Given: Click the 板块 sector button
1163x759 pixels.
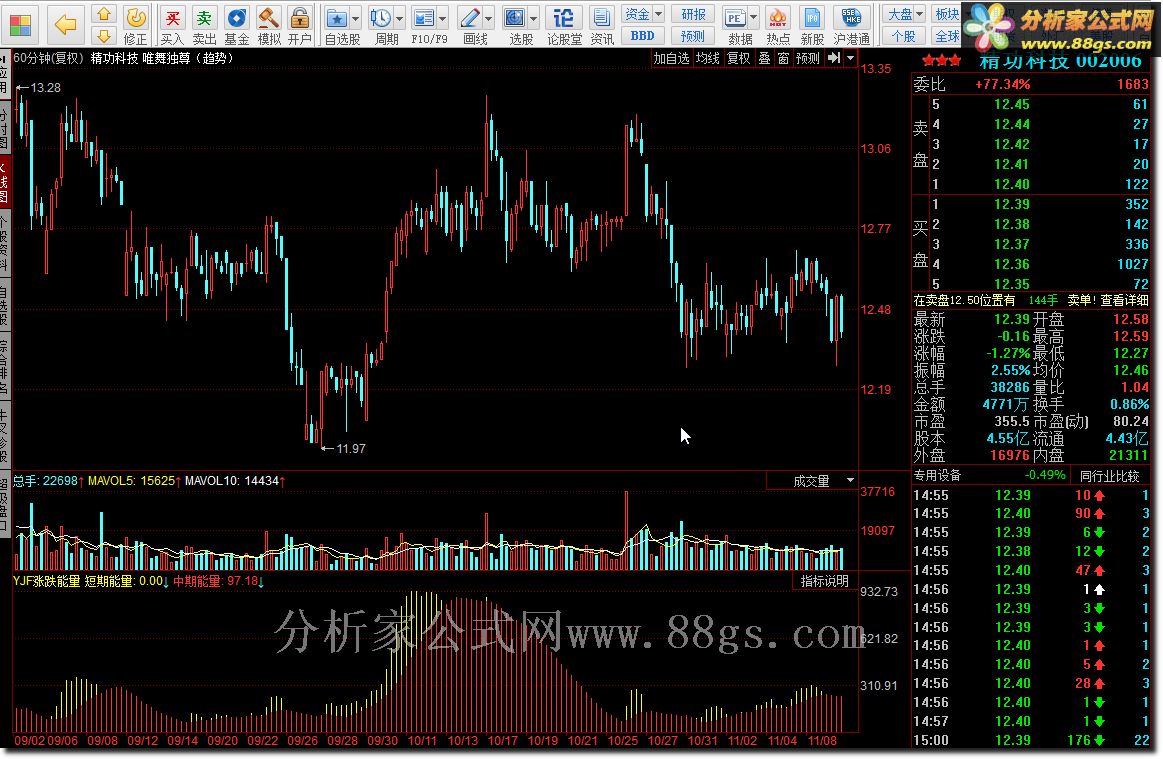Looking at the screenshot, I should pyautogui.click(x=947, y=14).
